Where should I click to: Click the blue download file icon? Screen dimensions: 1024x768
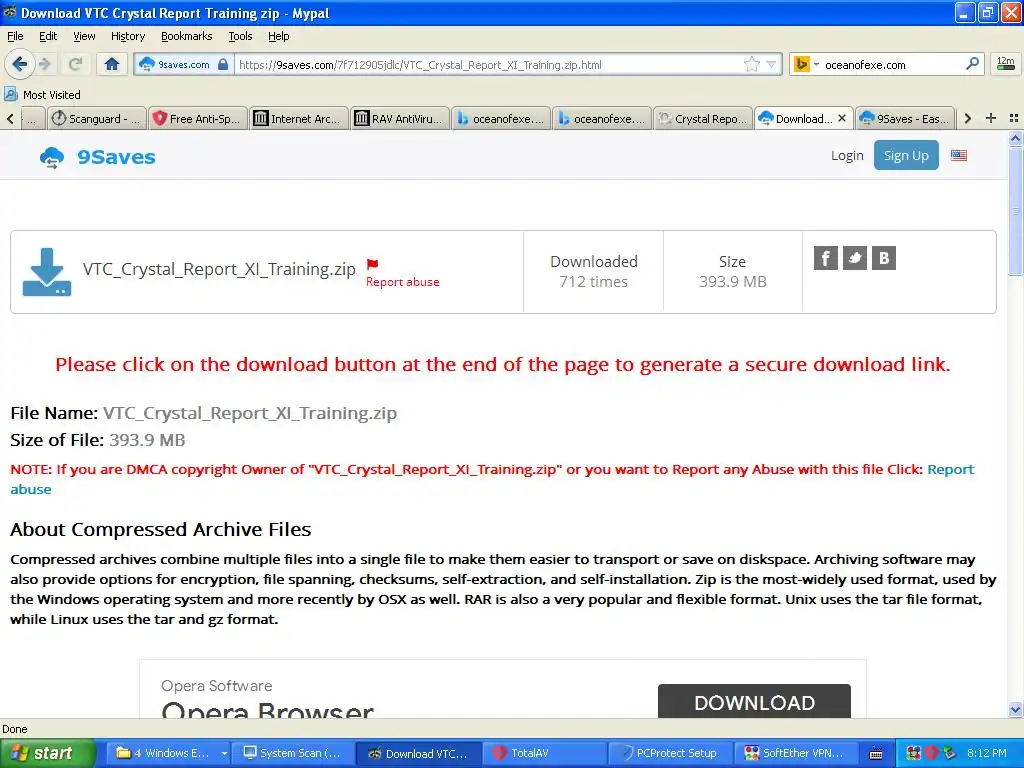46,272
